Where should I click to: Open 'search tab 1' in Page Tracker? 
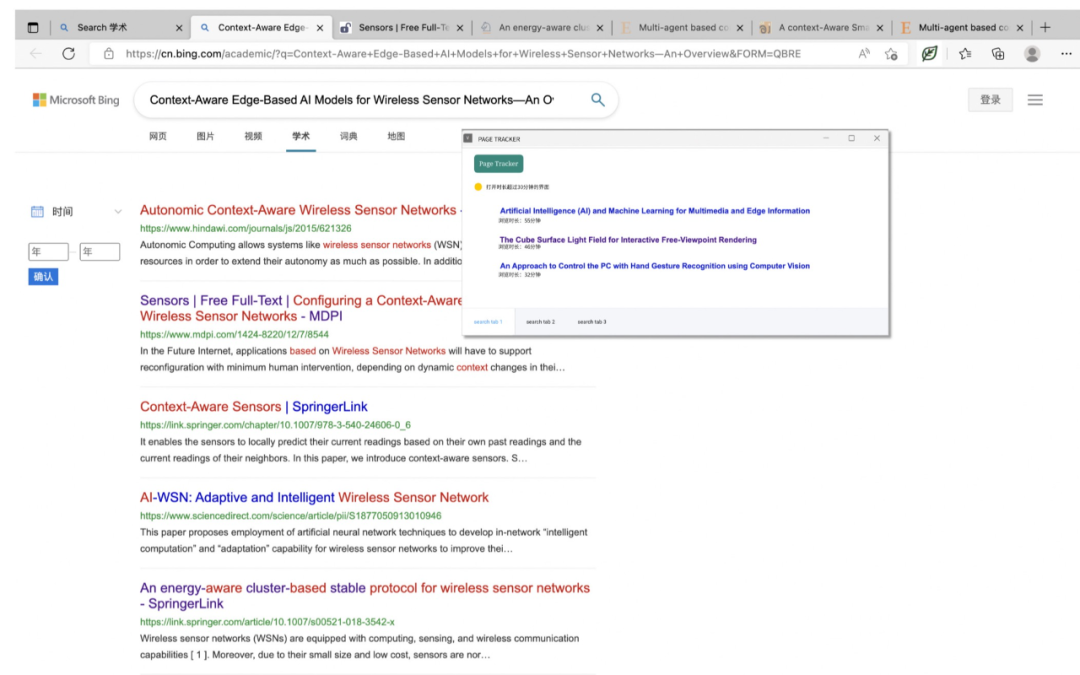(488, 322)
